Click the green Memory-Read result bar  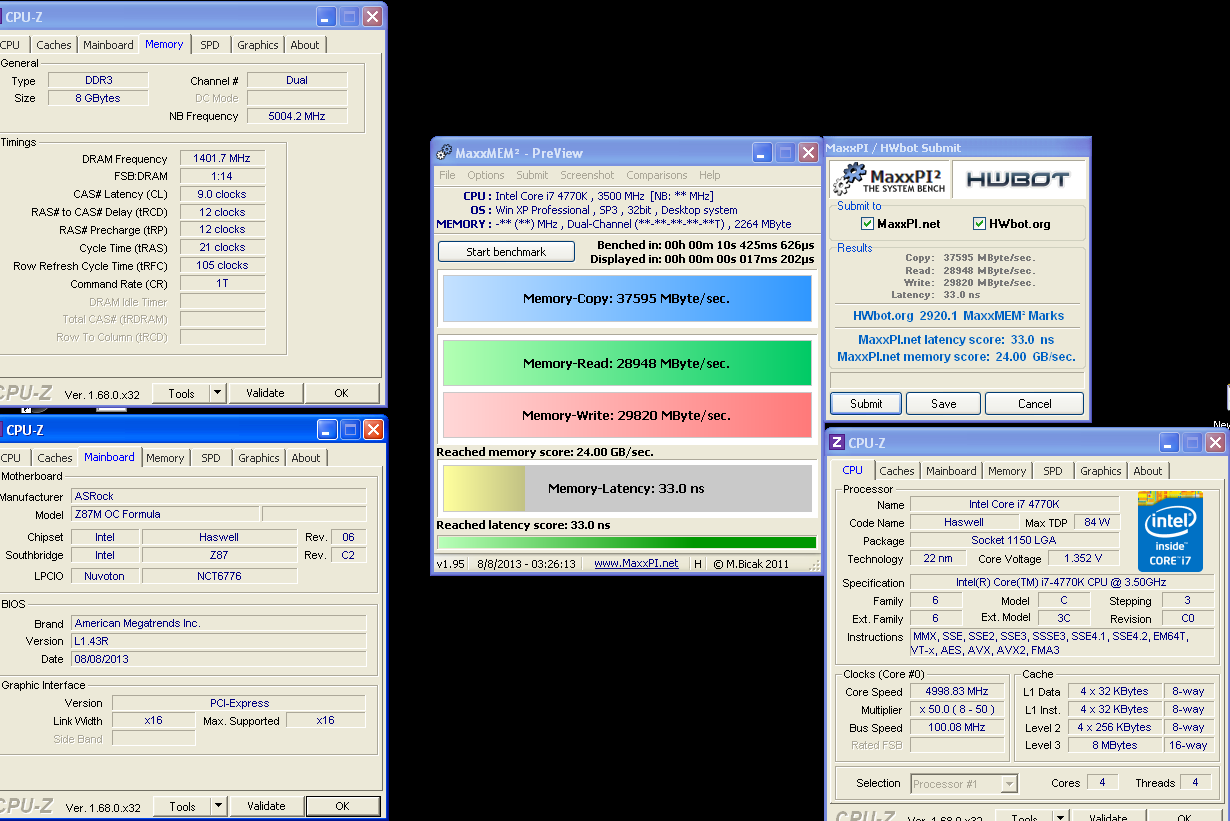click(x=626, y=363)
